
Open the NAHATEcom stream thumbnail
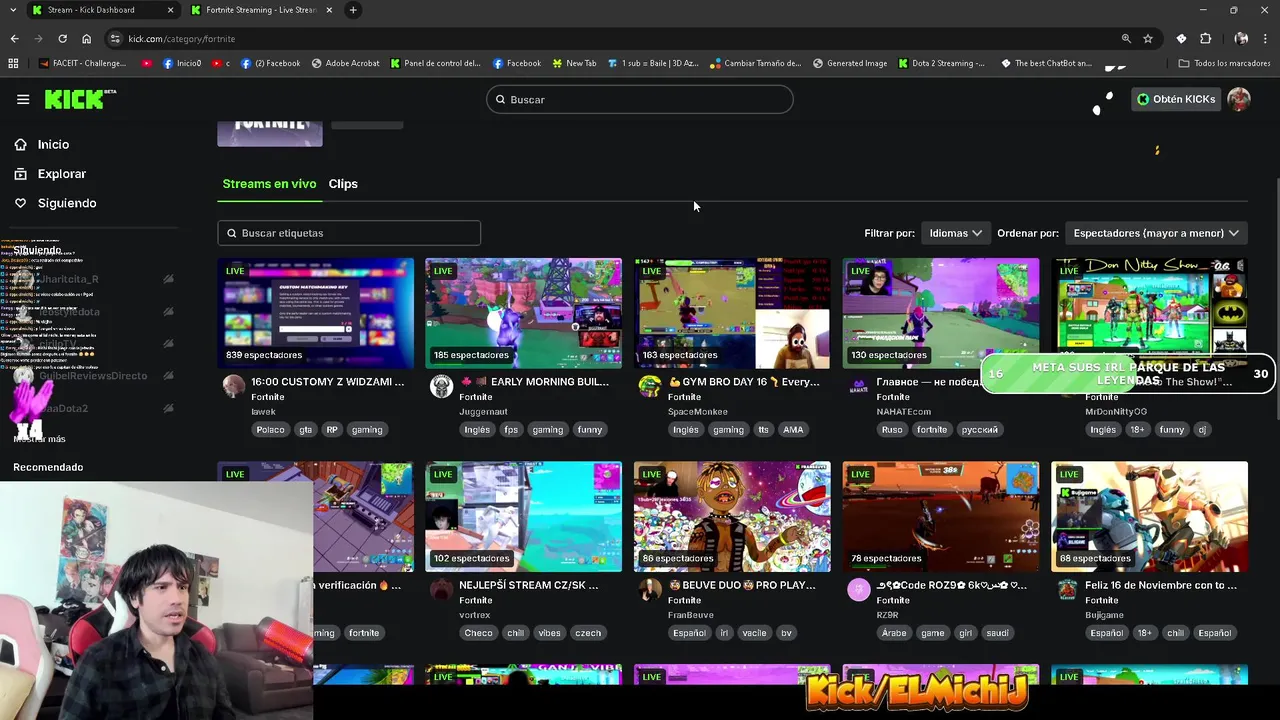[940, 313]
